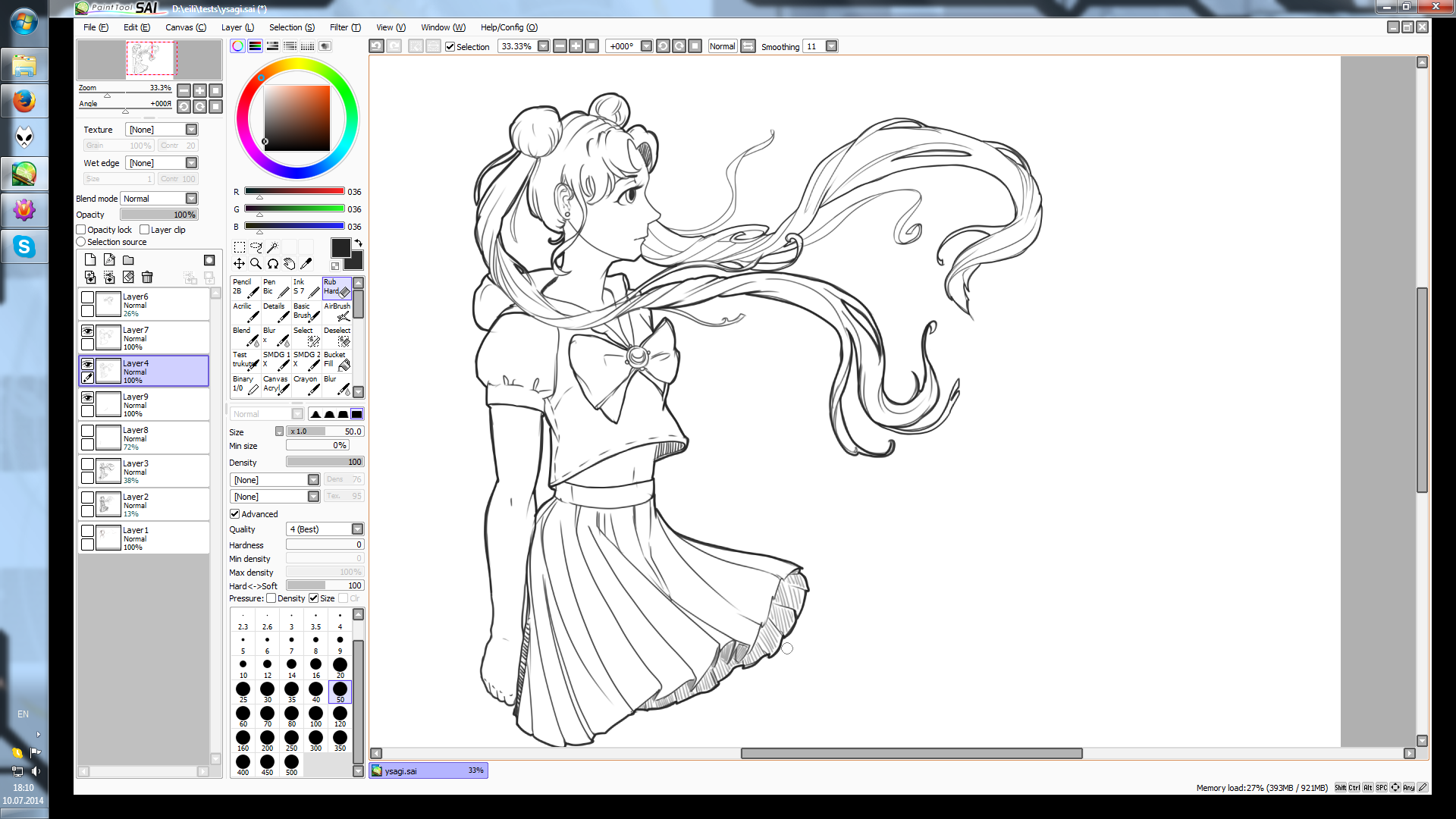Rotate navigator view counterclockwise
This screenshot has height=819, width=1456.
pos(184,107)
